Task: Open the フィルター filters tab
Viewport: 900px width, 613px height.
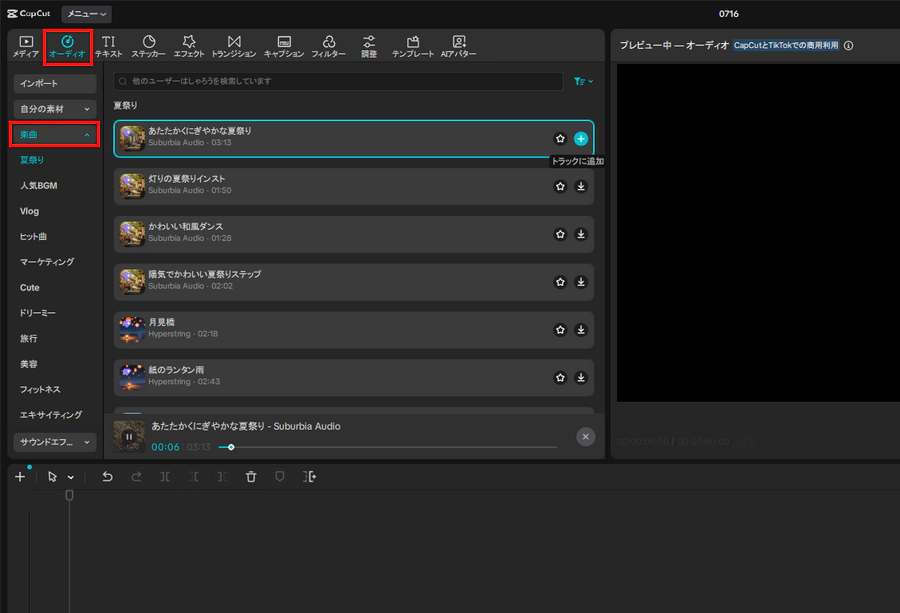Action: click(x=328, y=46)
